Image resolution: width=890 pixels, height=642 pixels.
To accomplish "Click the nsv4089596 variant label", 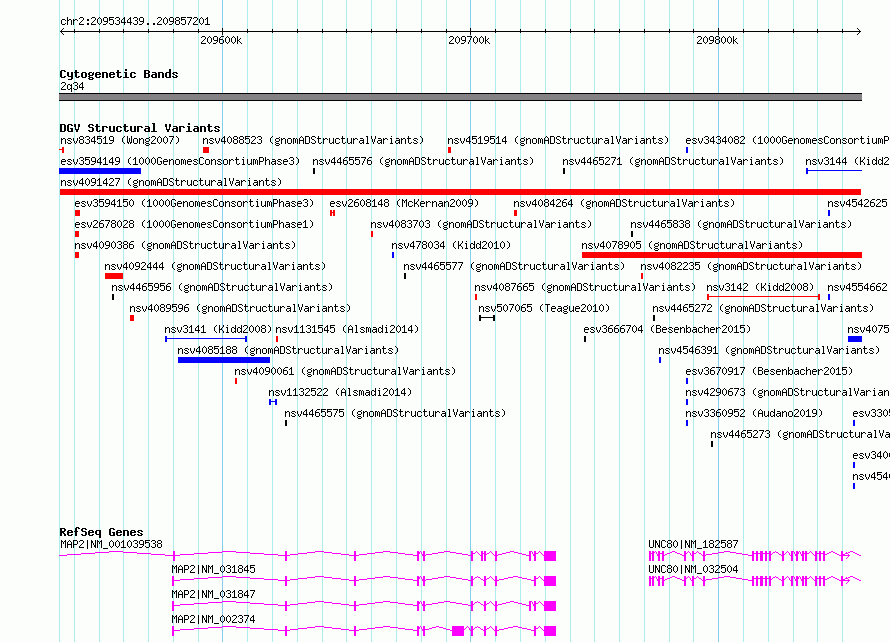I will (240, 308).
